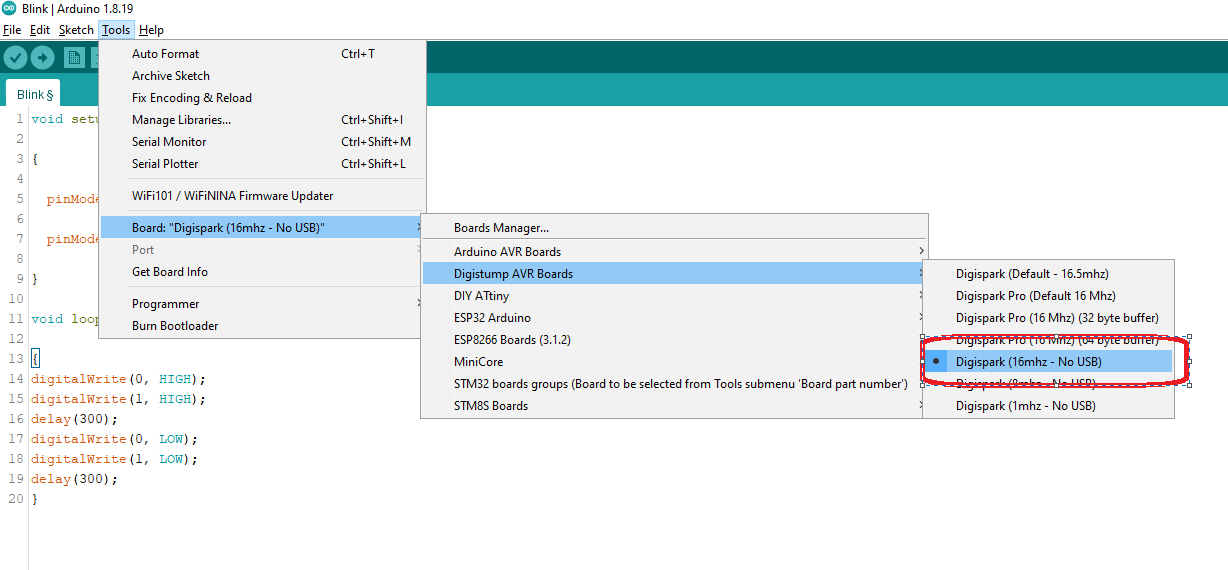Expand ESP32 Arduino boards submenu
The image size is (1228, 570).
point(675,318)
